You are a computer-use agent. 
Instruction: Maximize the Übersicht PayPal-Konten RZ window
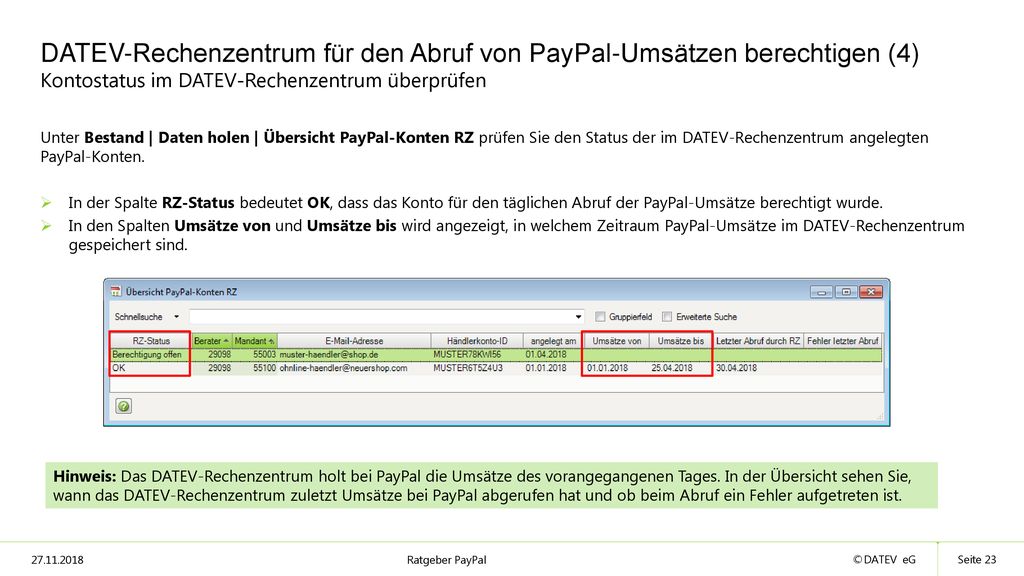pyautogui.click(x=846, y=292)
